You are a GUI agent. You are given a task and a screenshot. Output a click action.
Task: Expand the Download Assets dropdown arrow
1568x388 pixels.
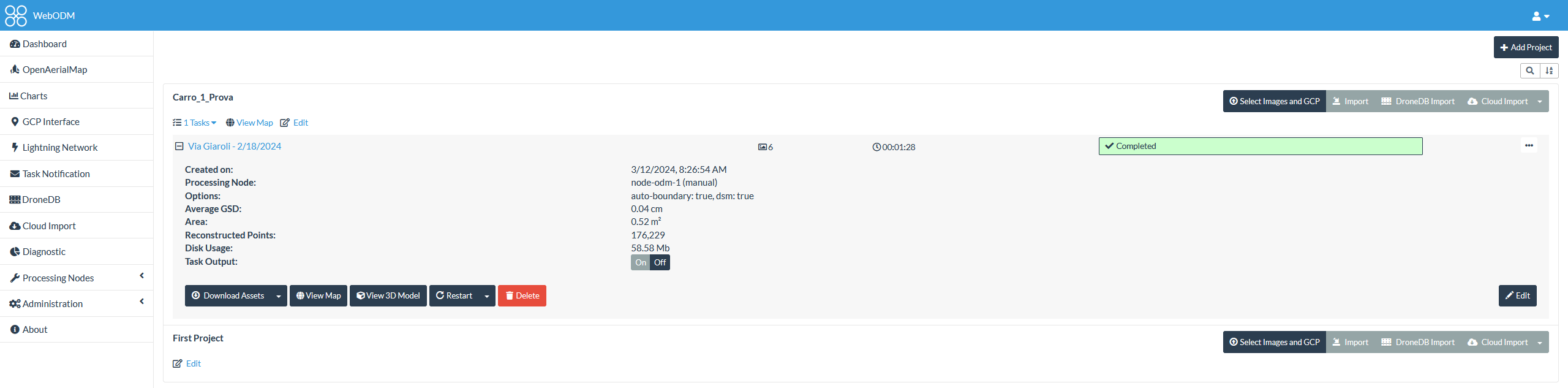click(279, 296)
